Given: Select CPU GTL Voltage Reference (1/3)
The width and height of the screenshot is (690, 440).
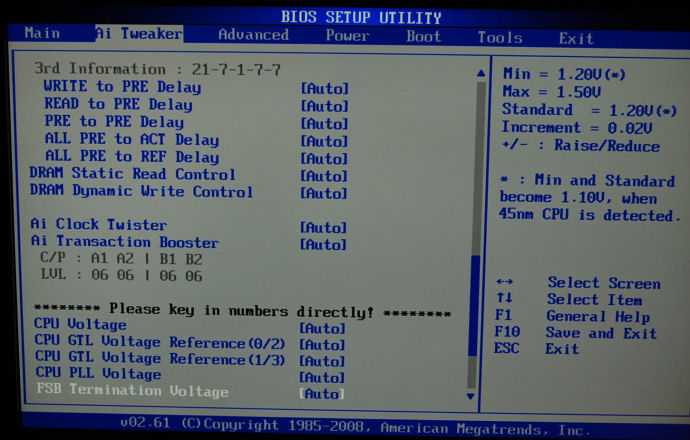Looking at the screenshot, I should point(160,358).
